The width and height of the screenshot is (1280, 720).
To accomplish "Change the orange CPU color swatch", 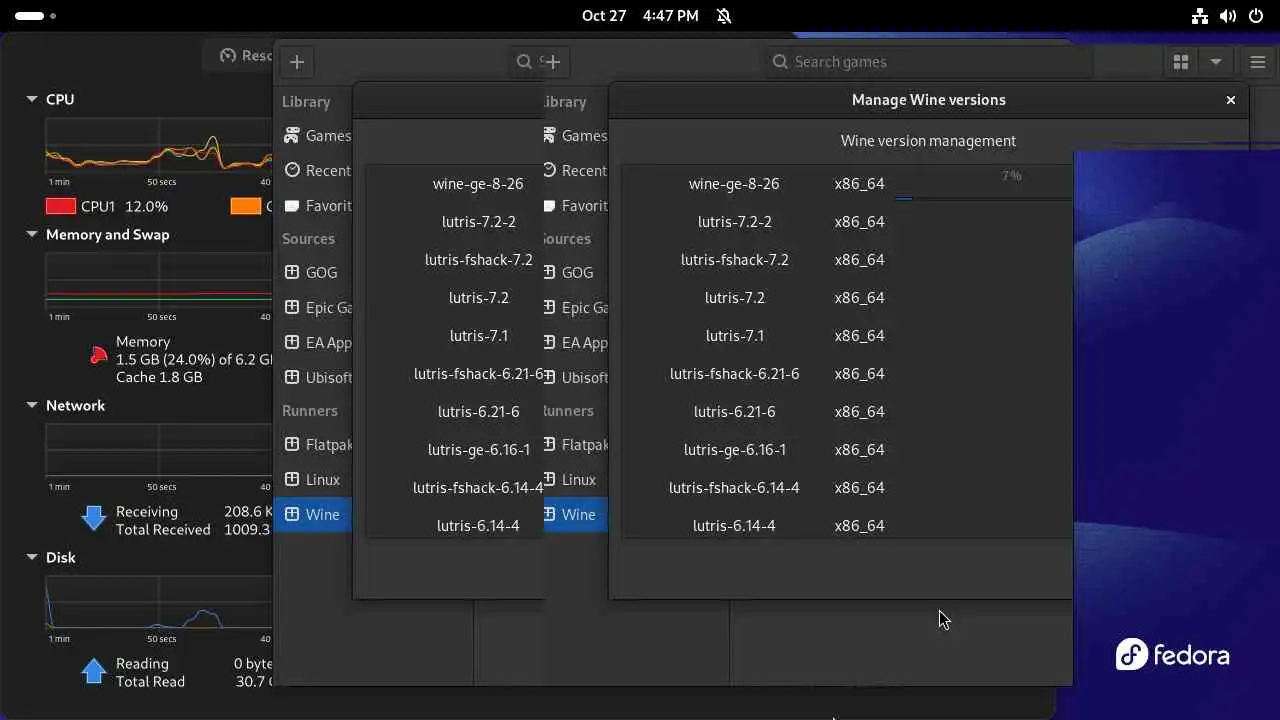I will (x=246, y=206).
